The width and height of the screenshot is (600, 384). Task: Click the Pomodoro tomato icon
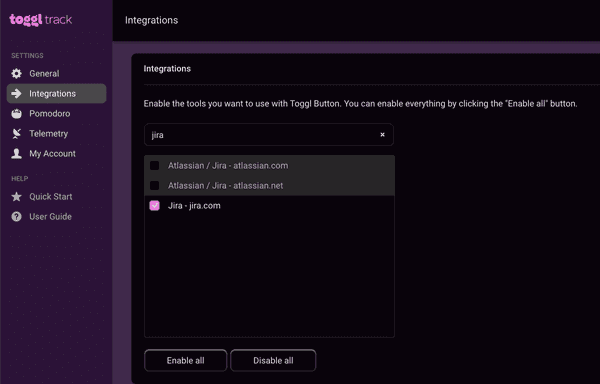[16, 114]
